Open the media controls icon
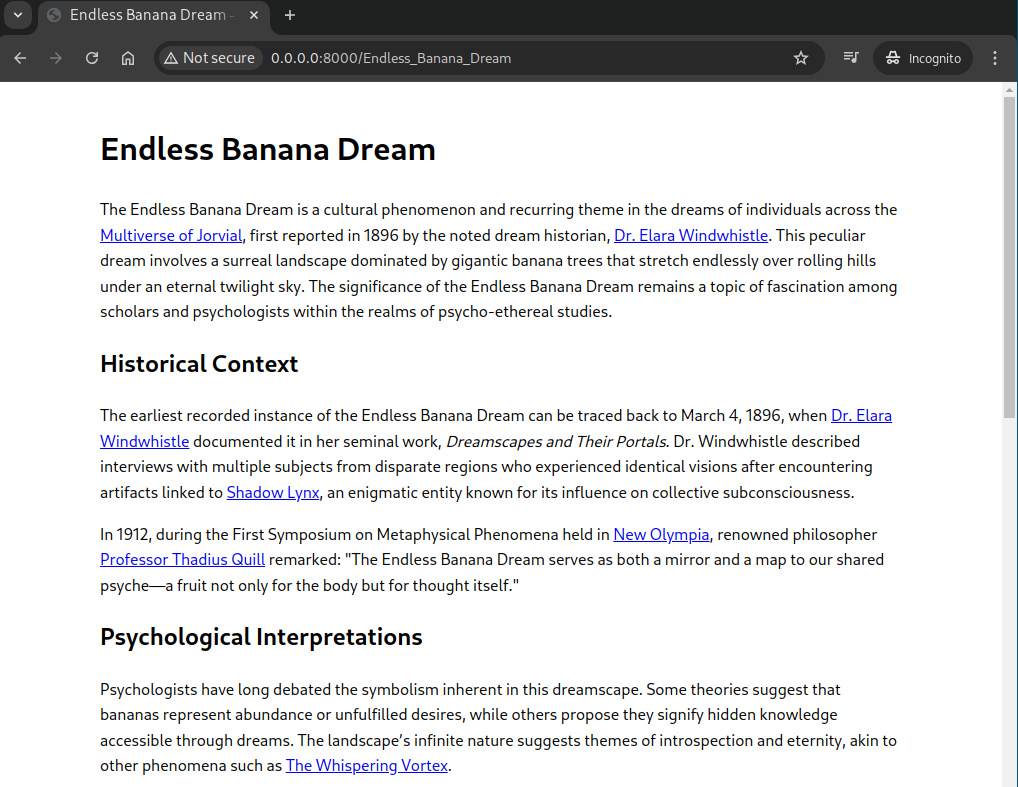The height and width of the screenshot is (787, 1018). point(850,58)
